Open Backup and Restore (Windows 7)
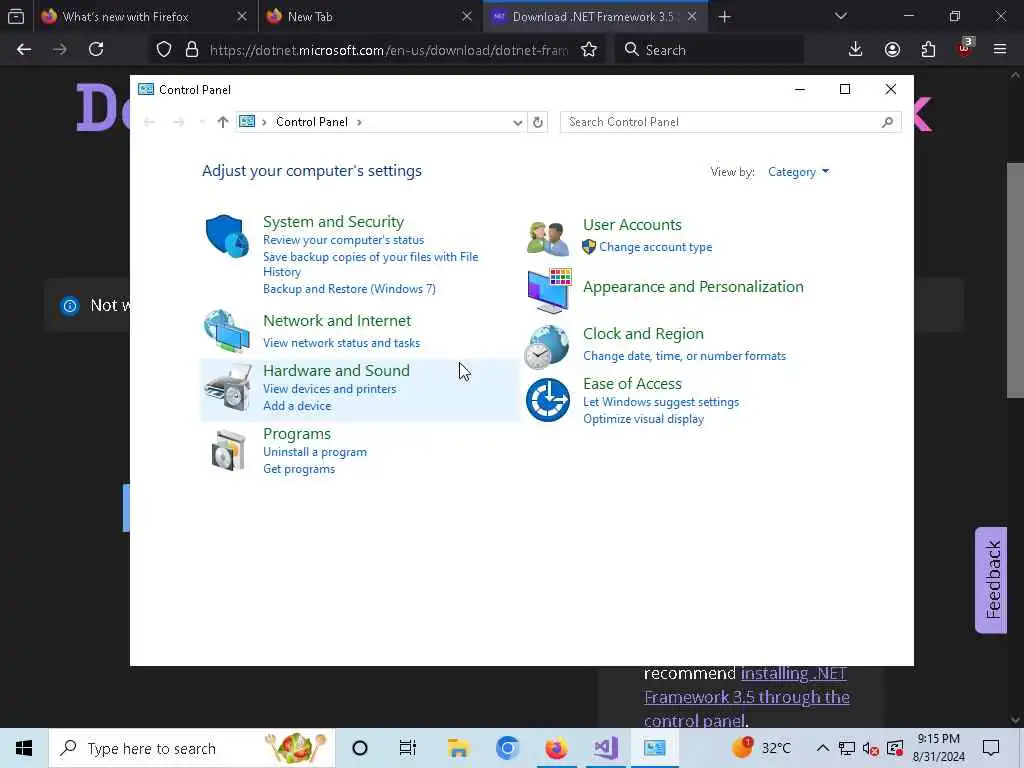 [349, 289]
